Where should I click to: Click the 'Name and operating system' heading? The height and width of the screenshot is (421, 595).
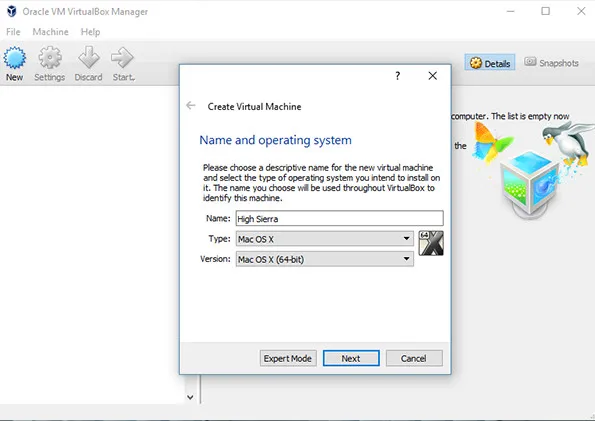[x=275, y=140]
